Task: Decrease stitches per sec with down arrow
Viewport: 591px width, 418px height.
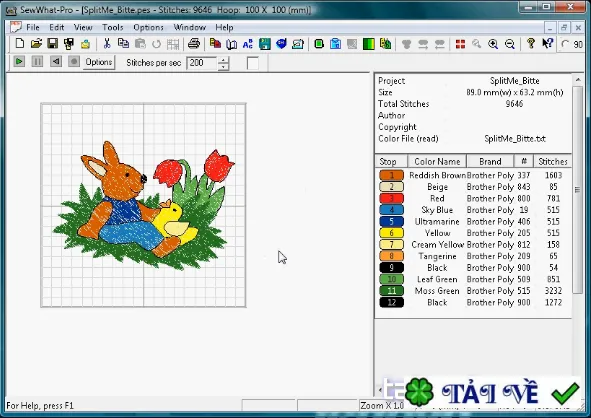Action: [x=224, y=67]
